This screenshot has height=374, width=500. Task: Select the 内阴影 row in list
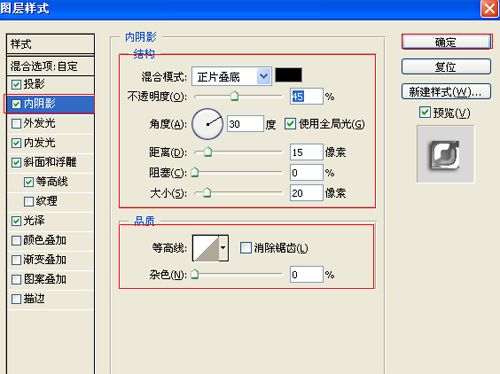pos(49,104)
